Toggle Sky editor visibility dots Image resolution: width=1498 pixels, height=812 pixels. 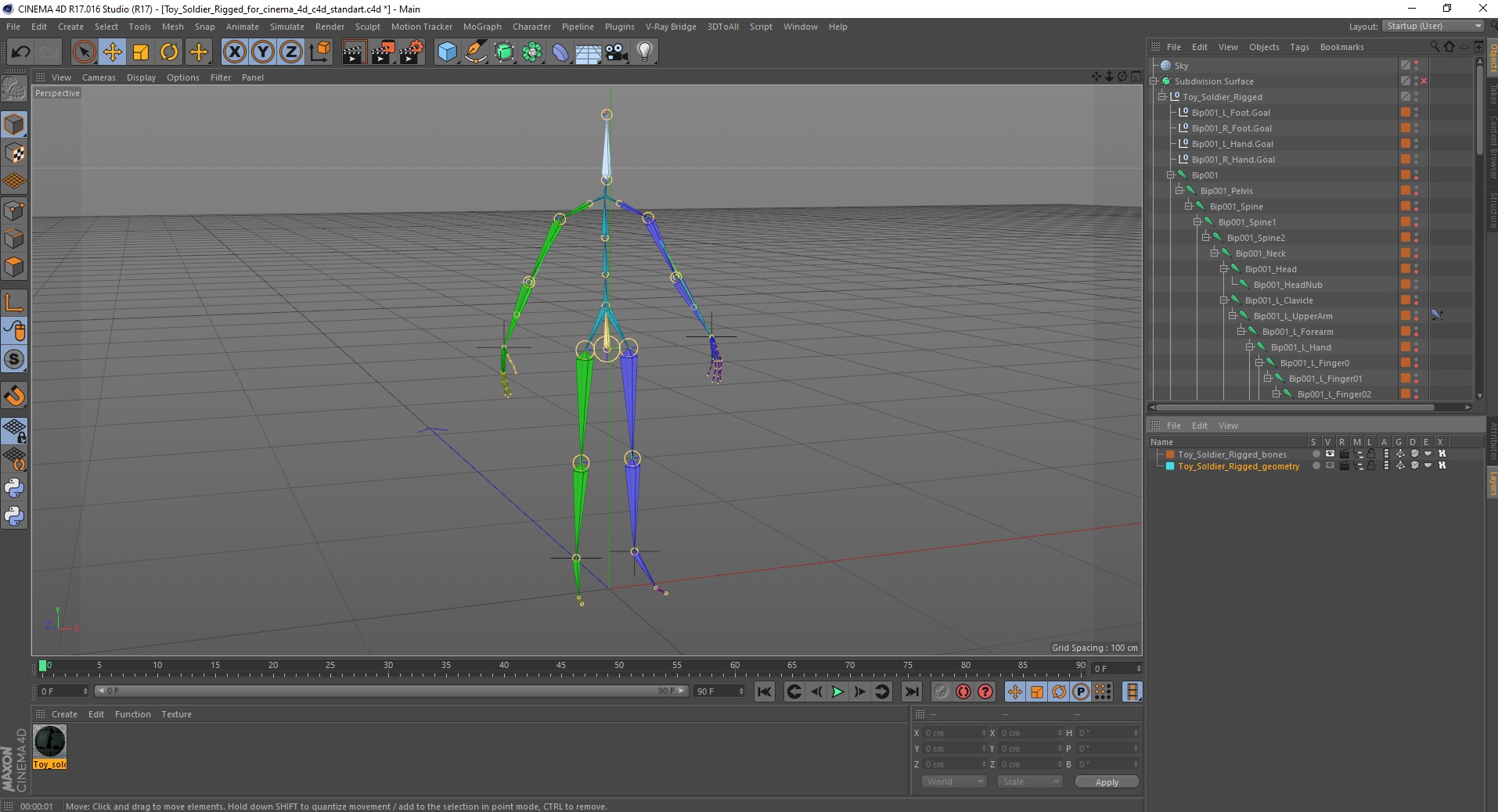(x=1416, y=66)
